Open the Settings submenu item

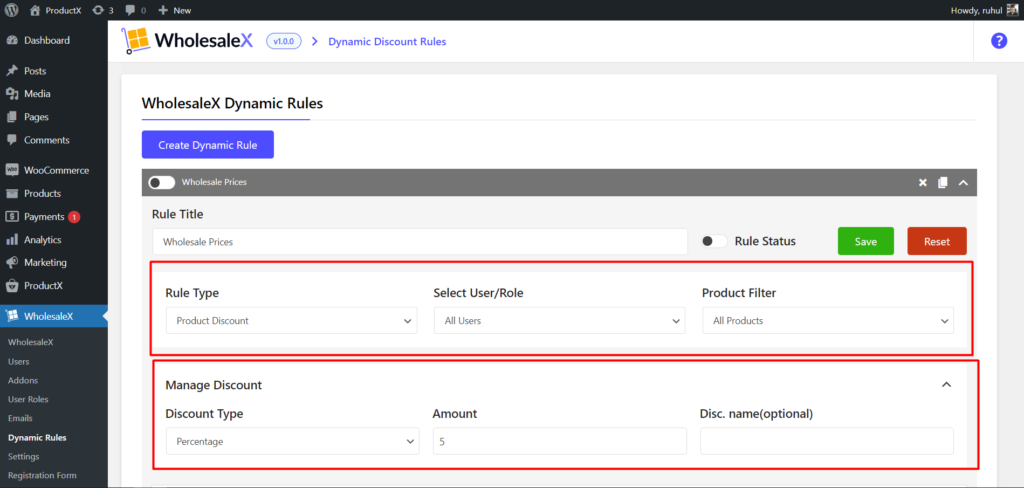pyautogui.click(x=24, y=457)
